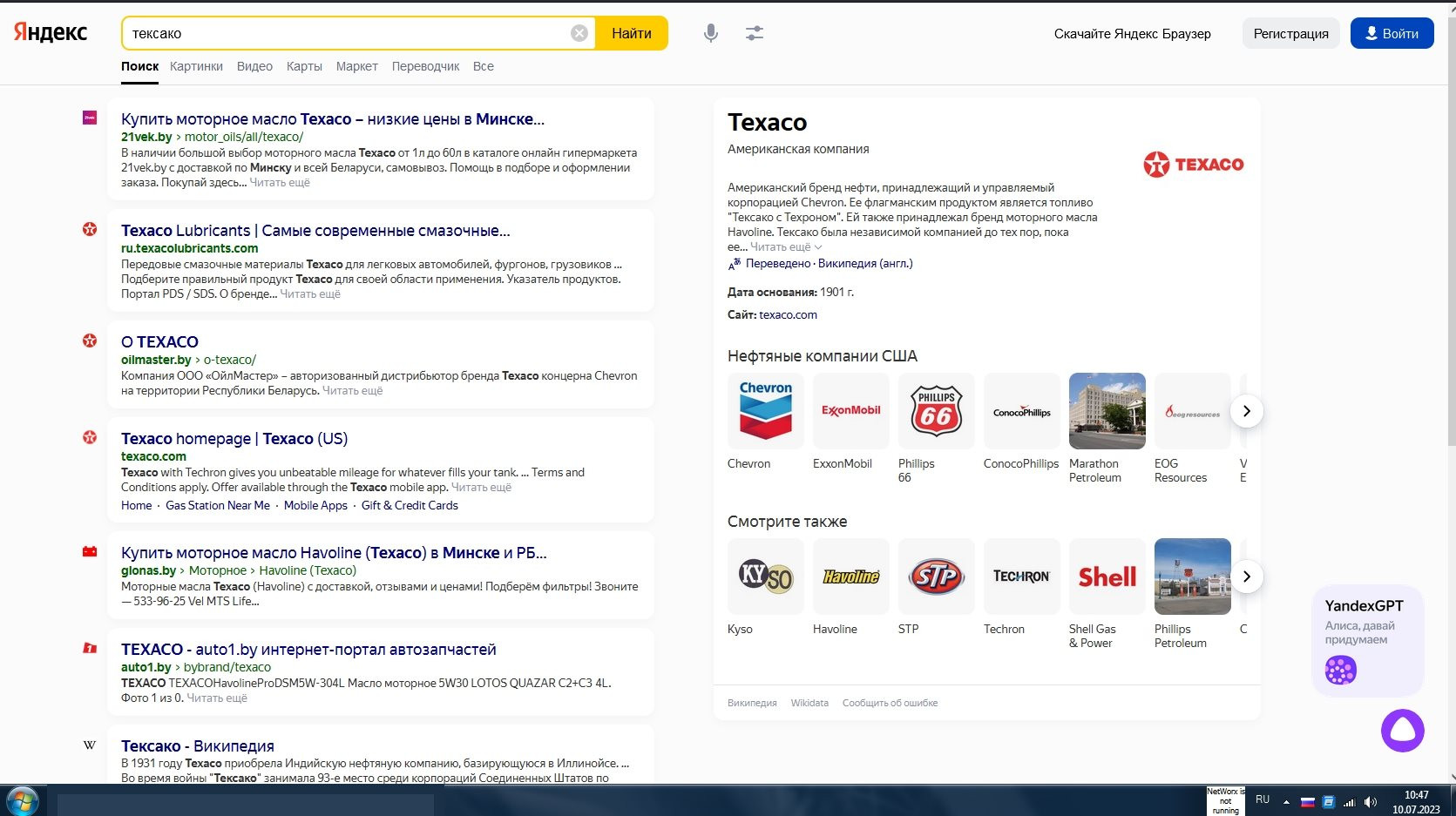Click favicon of Texaco homepage result
Viewport: 1456px width, 816px height.
(x=90, y=437)
